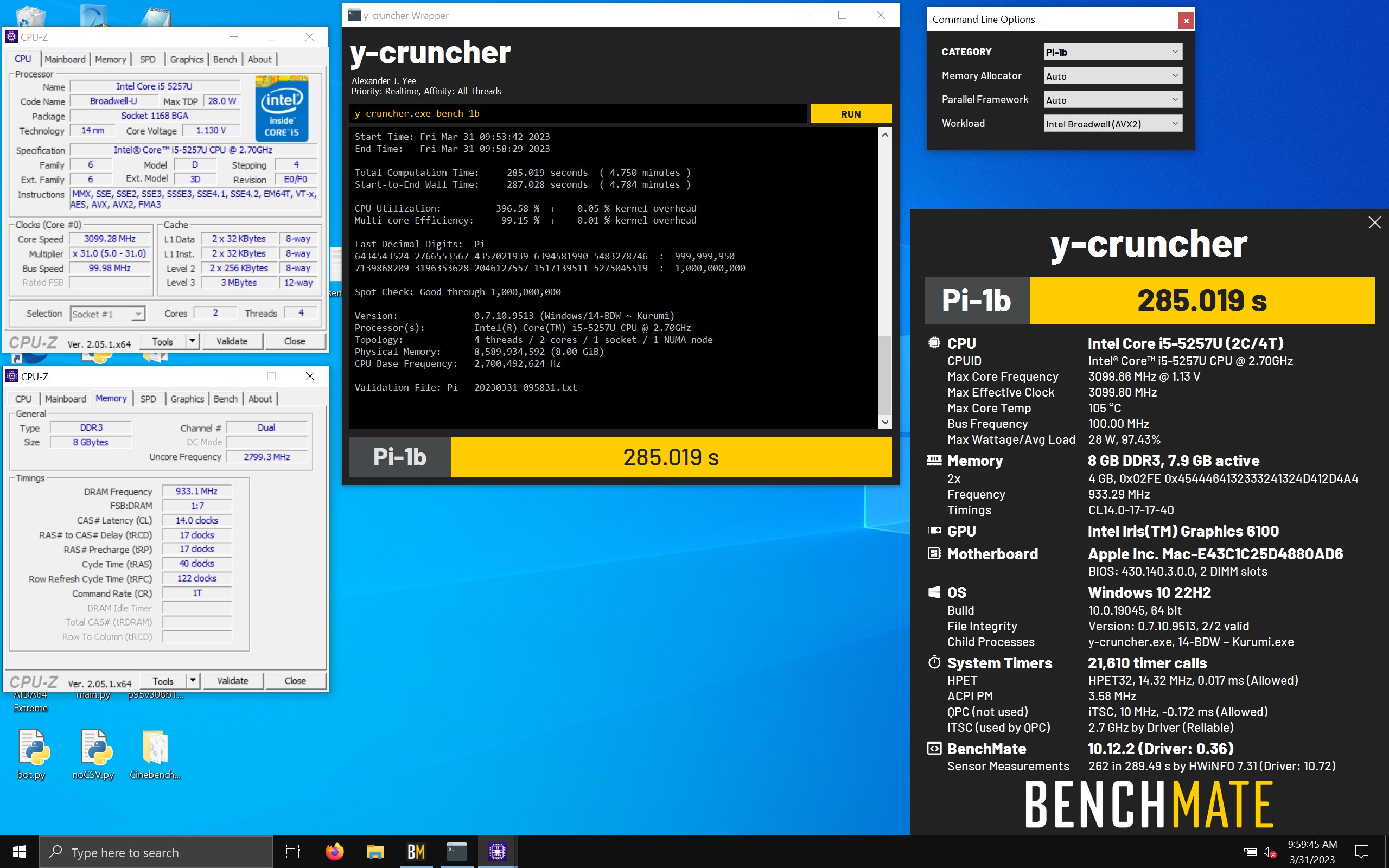Click the yellow RUN button
Viewport: 1389px width, 868px height.
click(851, 114)
